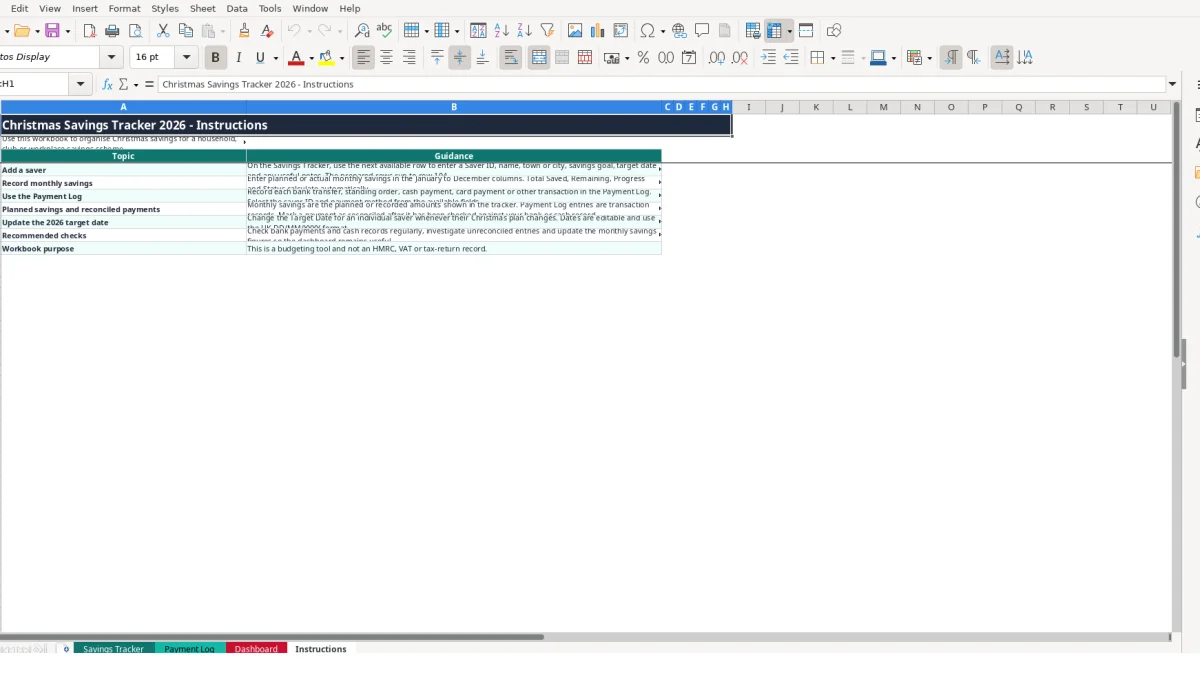Save the workbook using the floppy disk icon
Image resolution: width=1200 pixels, height=675 pixels.
click(52, 31)
